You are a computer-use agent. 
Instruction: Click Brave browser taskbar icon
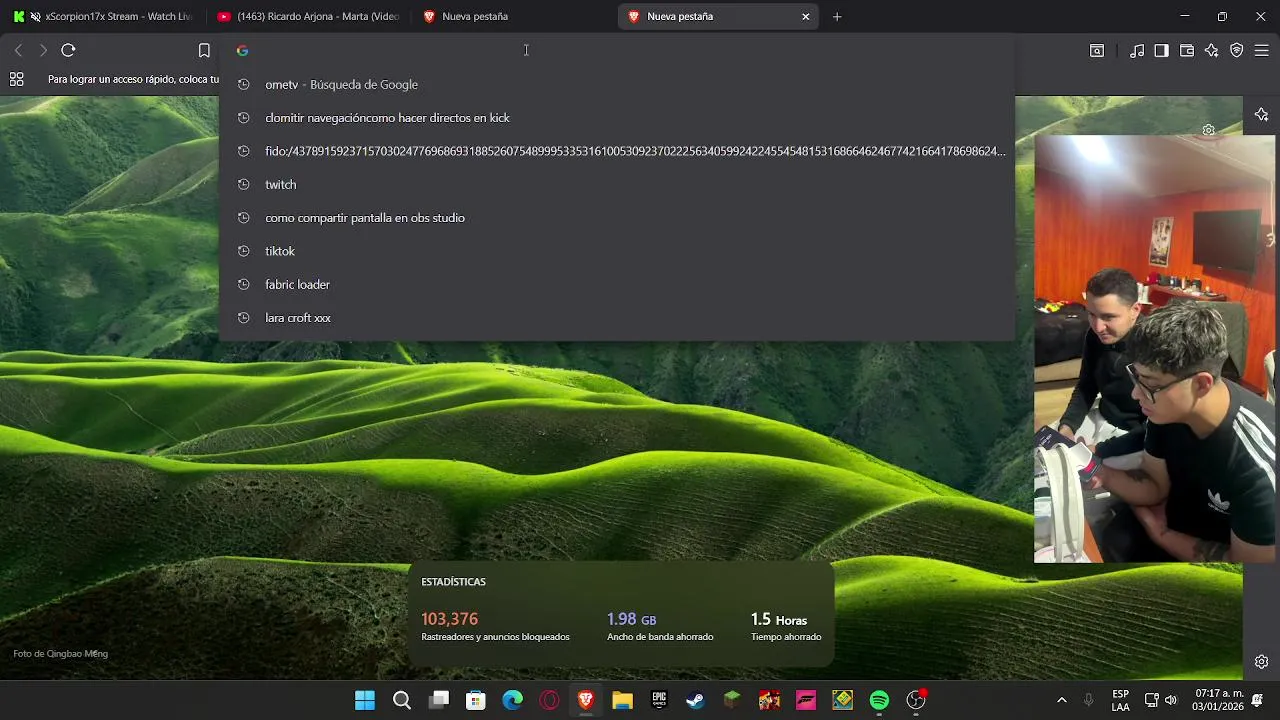point(586,700)
